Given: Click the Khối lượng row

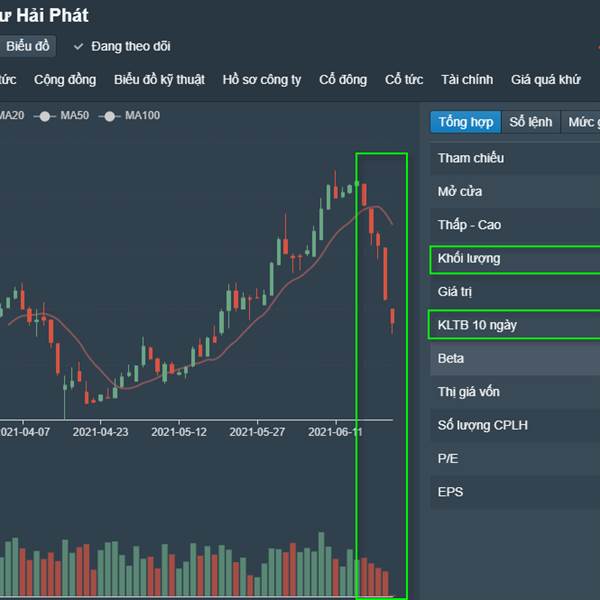Looking at the screenshot, I should [514, 259].
